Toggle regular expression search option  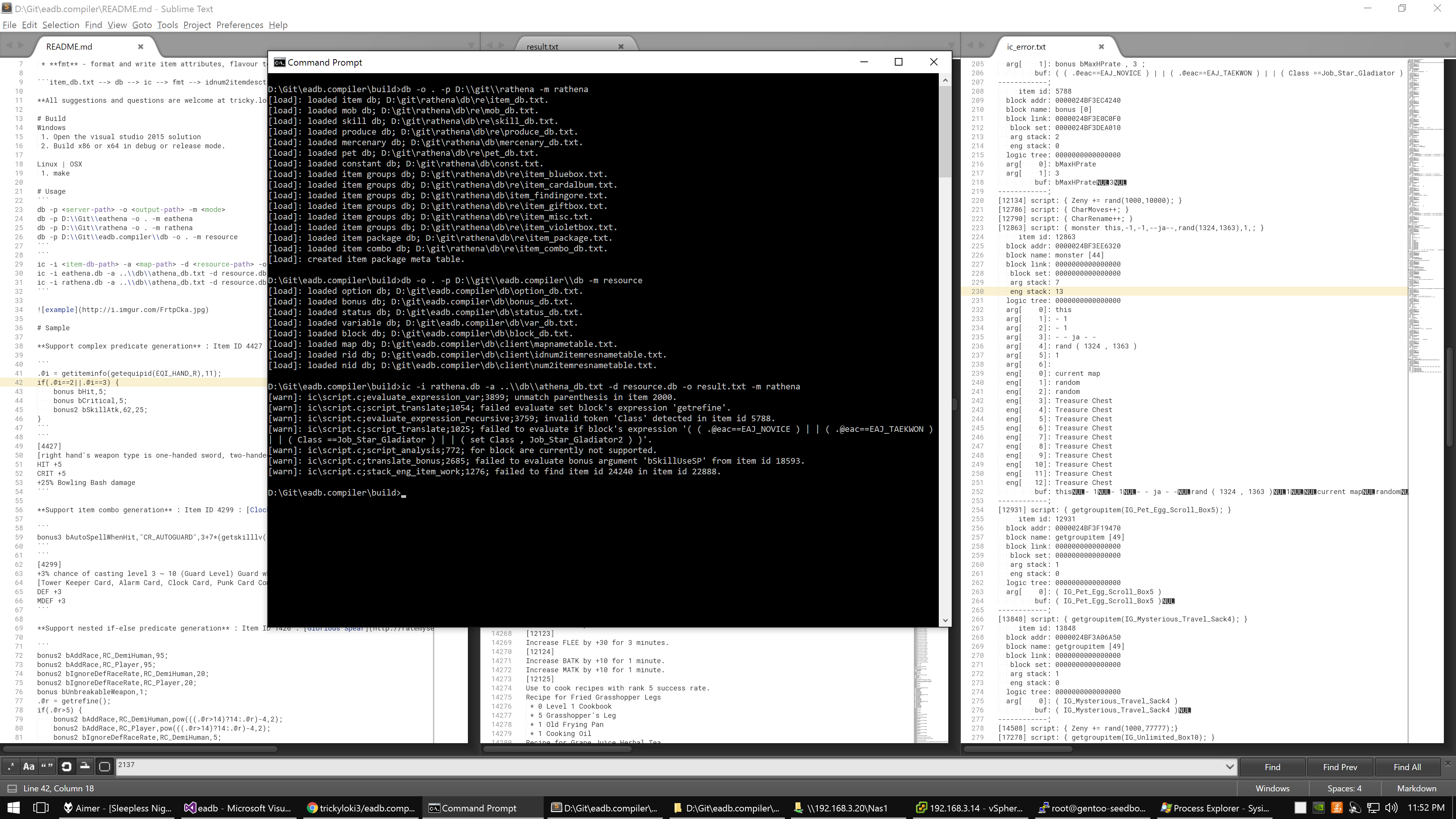pyautogui.click(x=11, y=767)
